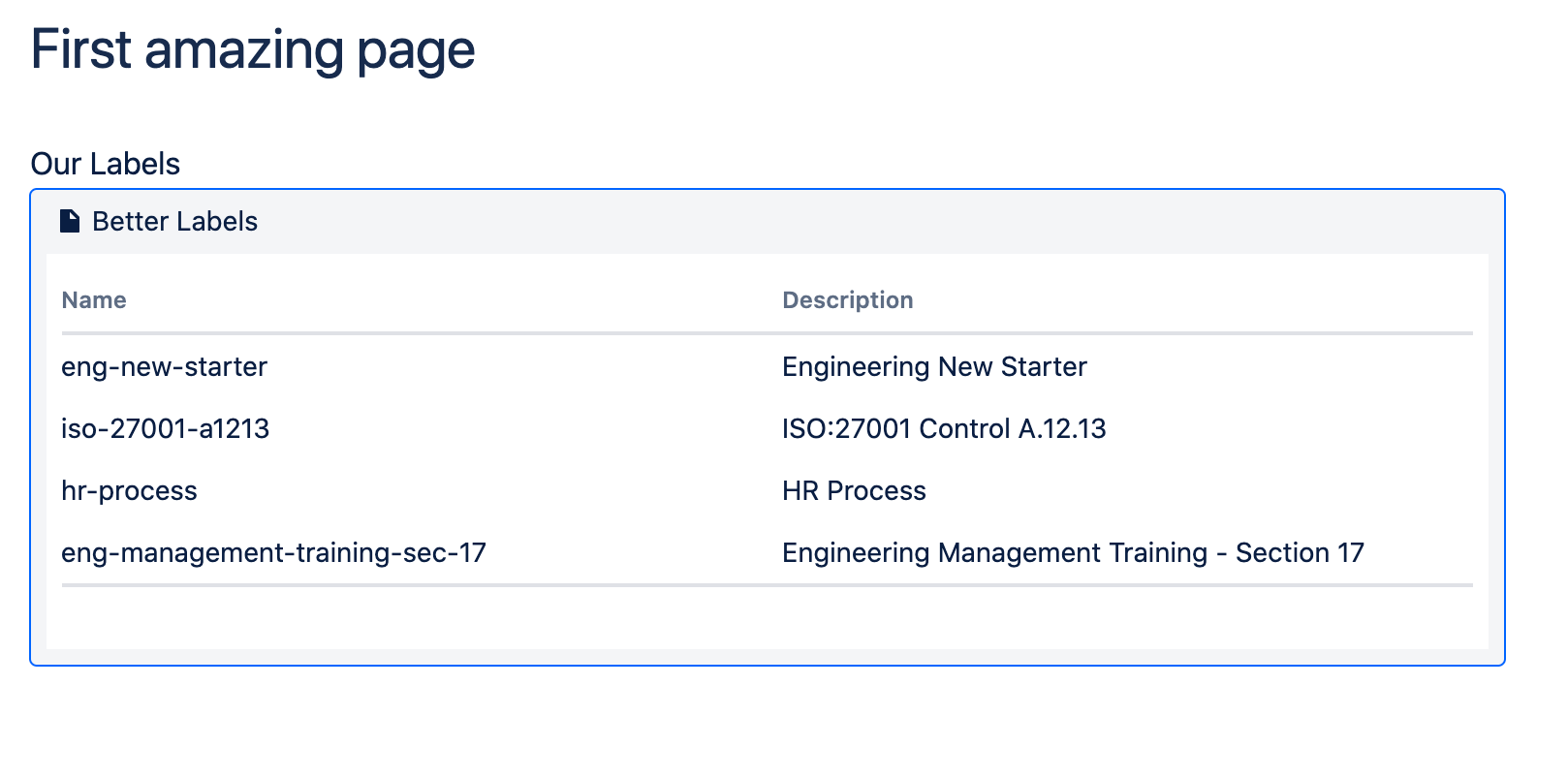Click the Name column header
This screenshot has height=779, width=1568.
pyautogui.click(x=93, y=300)
